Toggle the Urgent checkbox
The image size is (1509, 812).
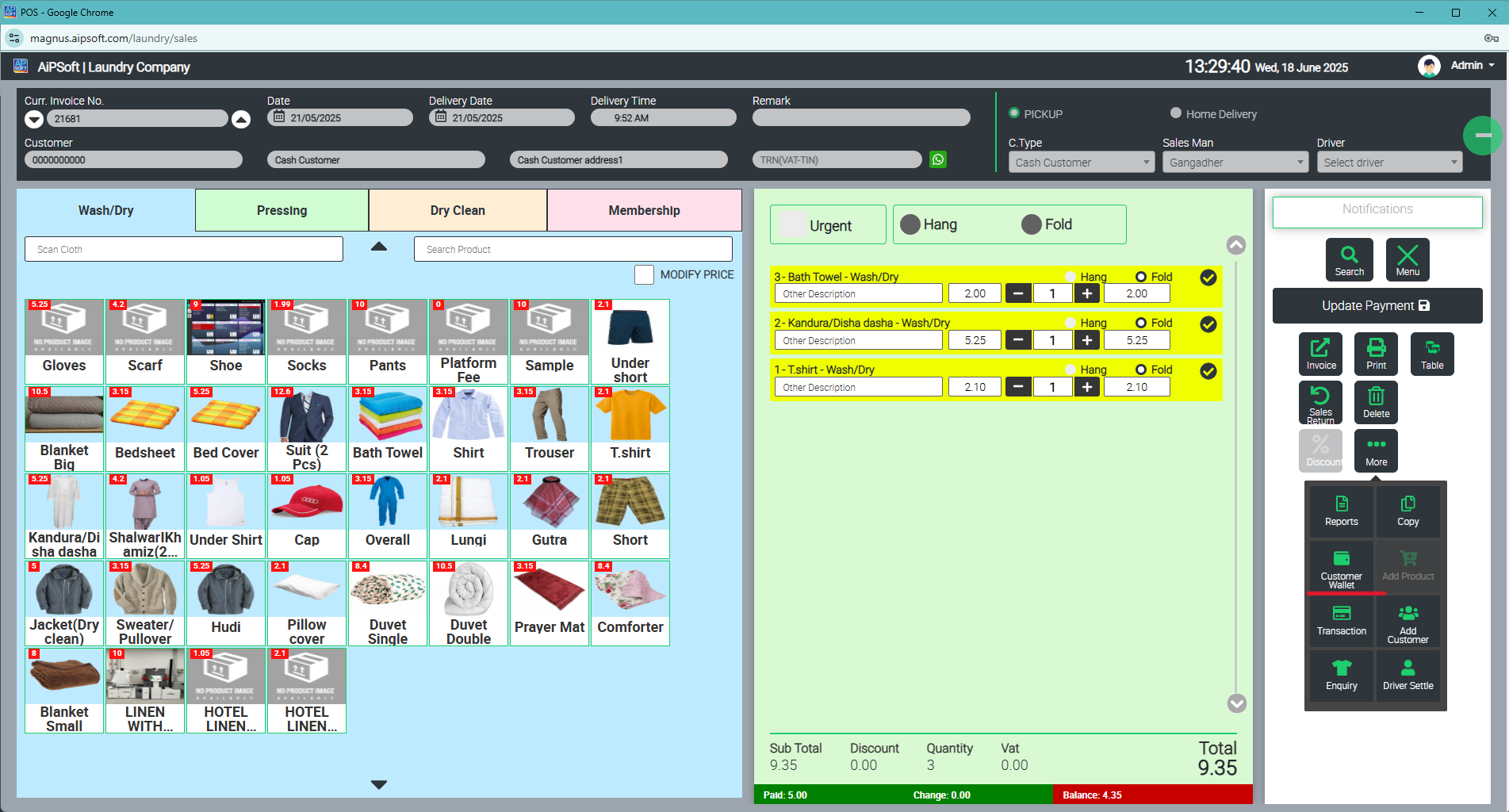pyautogui.click(x=793, y=224)
